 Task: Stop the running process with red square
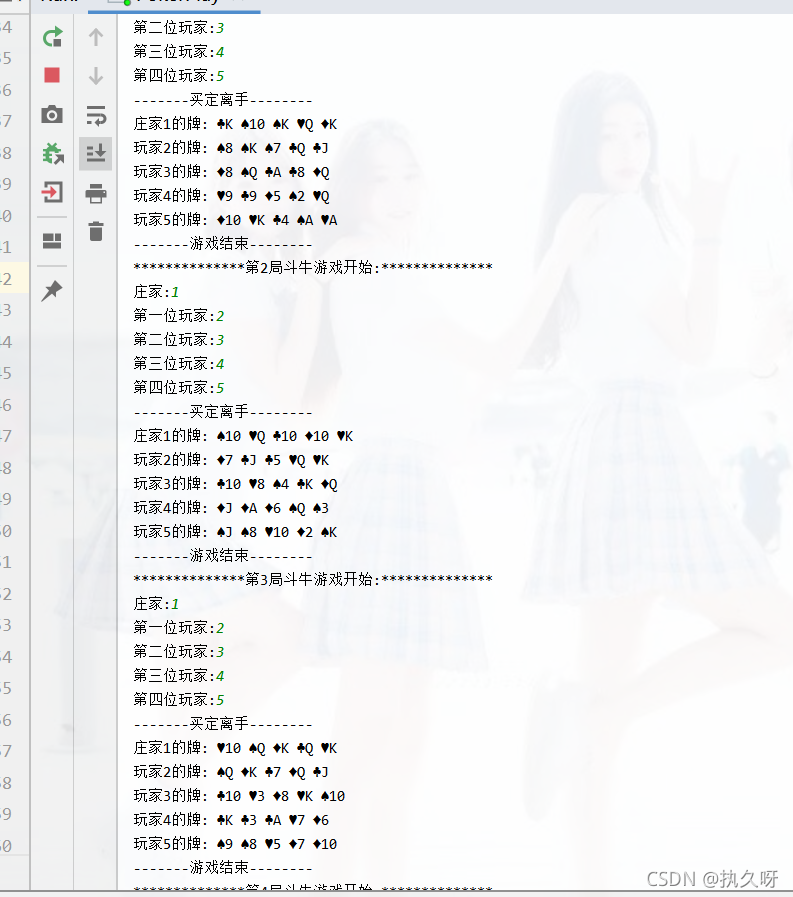point(52,76)
